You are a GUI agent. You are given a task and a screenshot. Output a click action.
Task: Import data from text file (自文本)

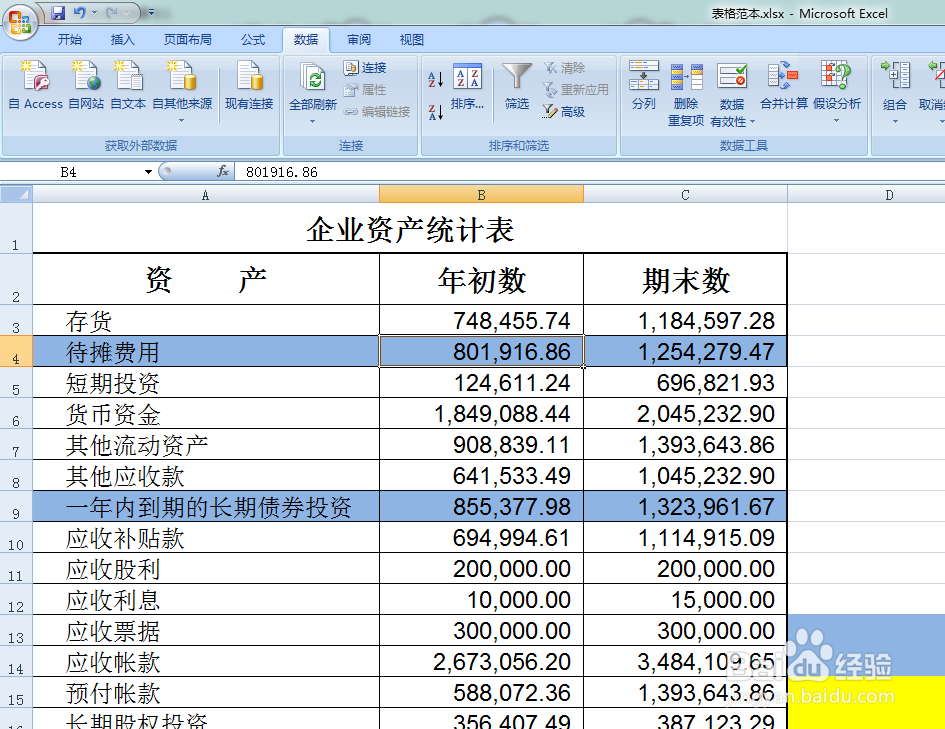click(128, 86)
